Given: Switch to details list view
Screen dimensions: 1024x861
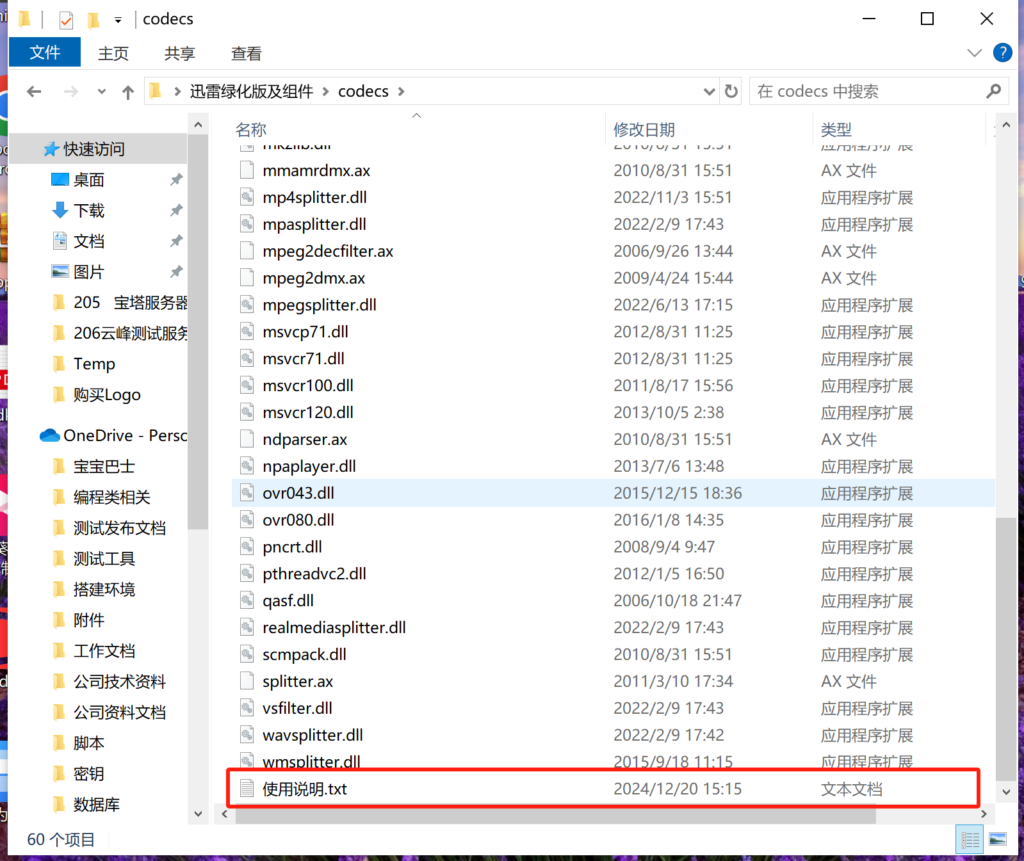Looking at the screenshot, I should [x=969, y=839].
